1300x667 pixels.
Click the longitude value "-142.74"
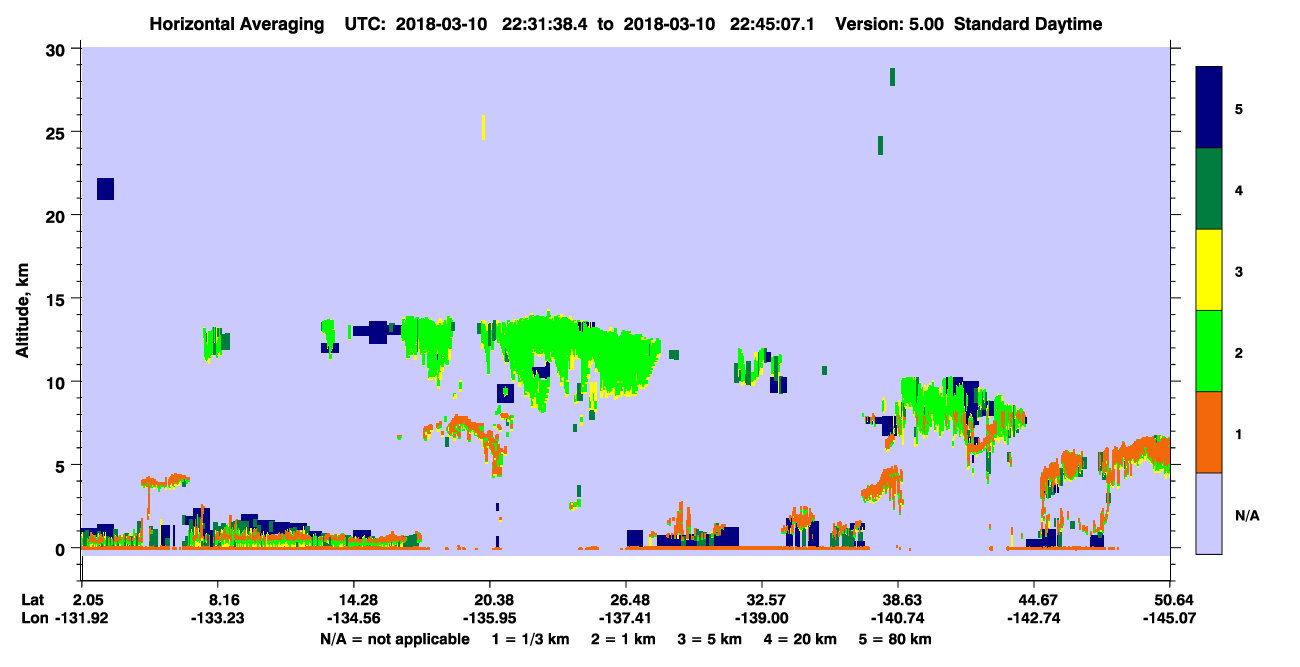[x=1034, y=618]
